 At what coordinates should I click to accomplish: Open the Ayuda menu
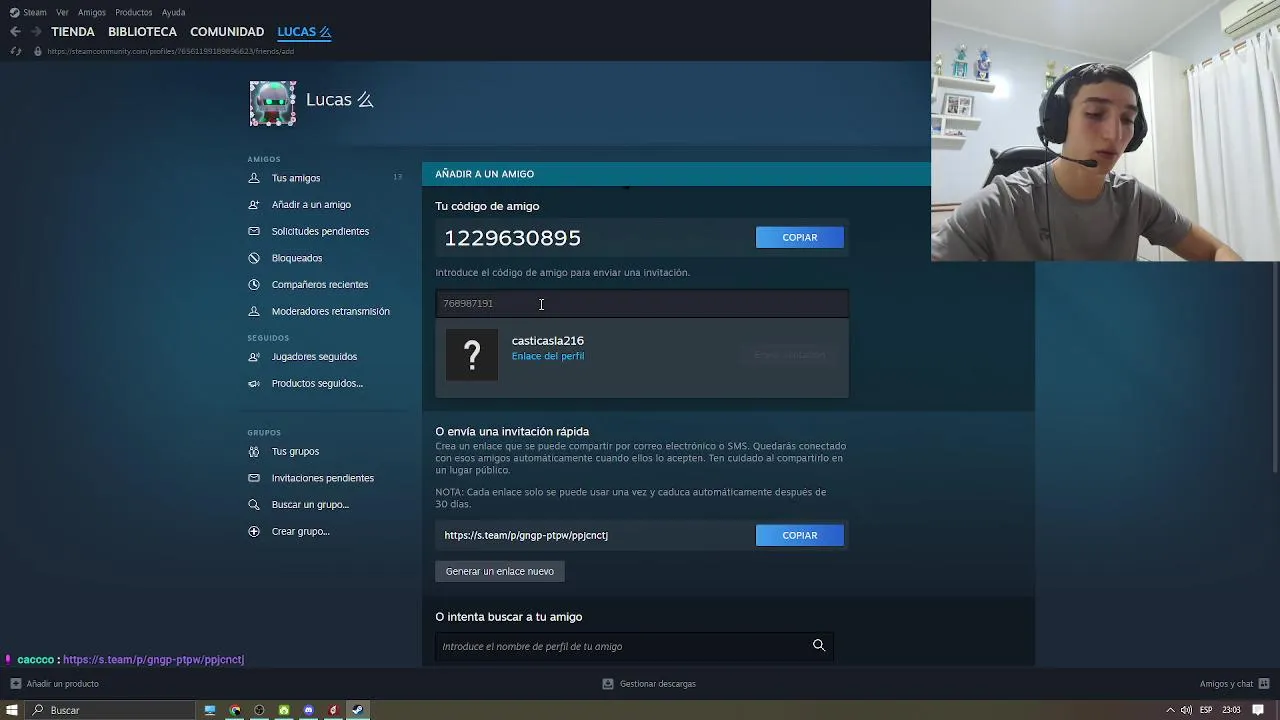[173, 12]
